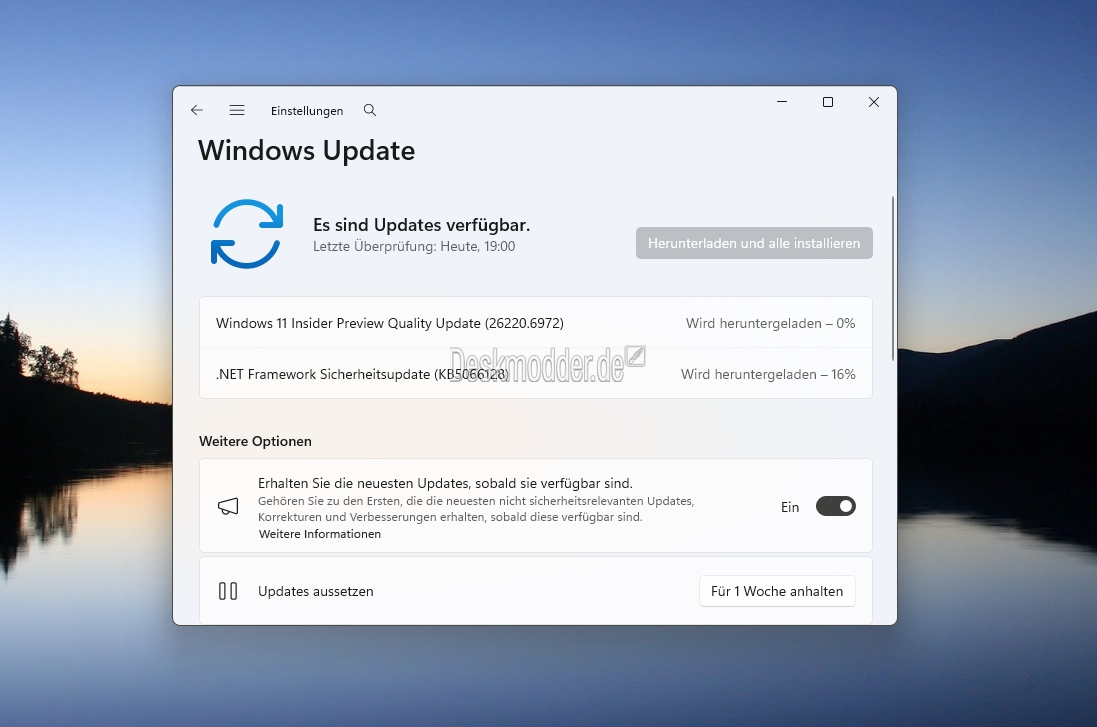Click the back arrow in Einstellungen
Screen dimensions: 1097x727
click(197, 110)
